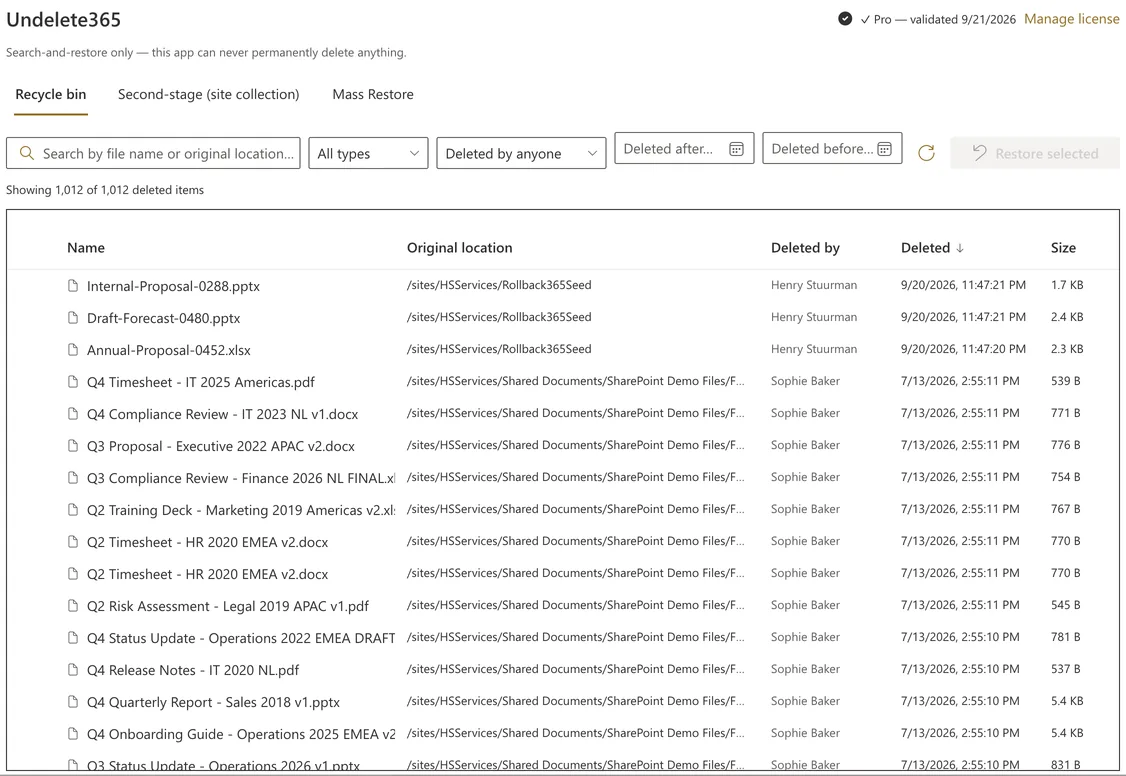Click the Showing 1,012 of 1,012 deleted items text
Image resolution: width=1126 pixels, height=776 pixels.
[x=105, y=190]
